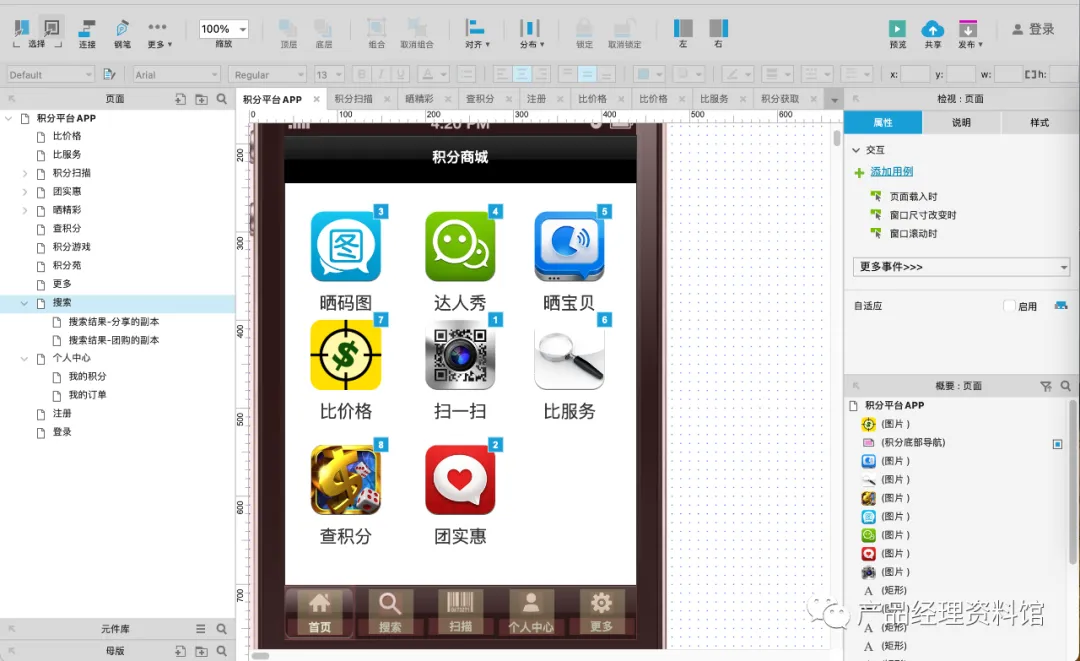
Task: Switch to the 样式 inspector tab
Action: tap(1040, 123)
